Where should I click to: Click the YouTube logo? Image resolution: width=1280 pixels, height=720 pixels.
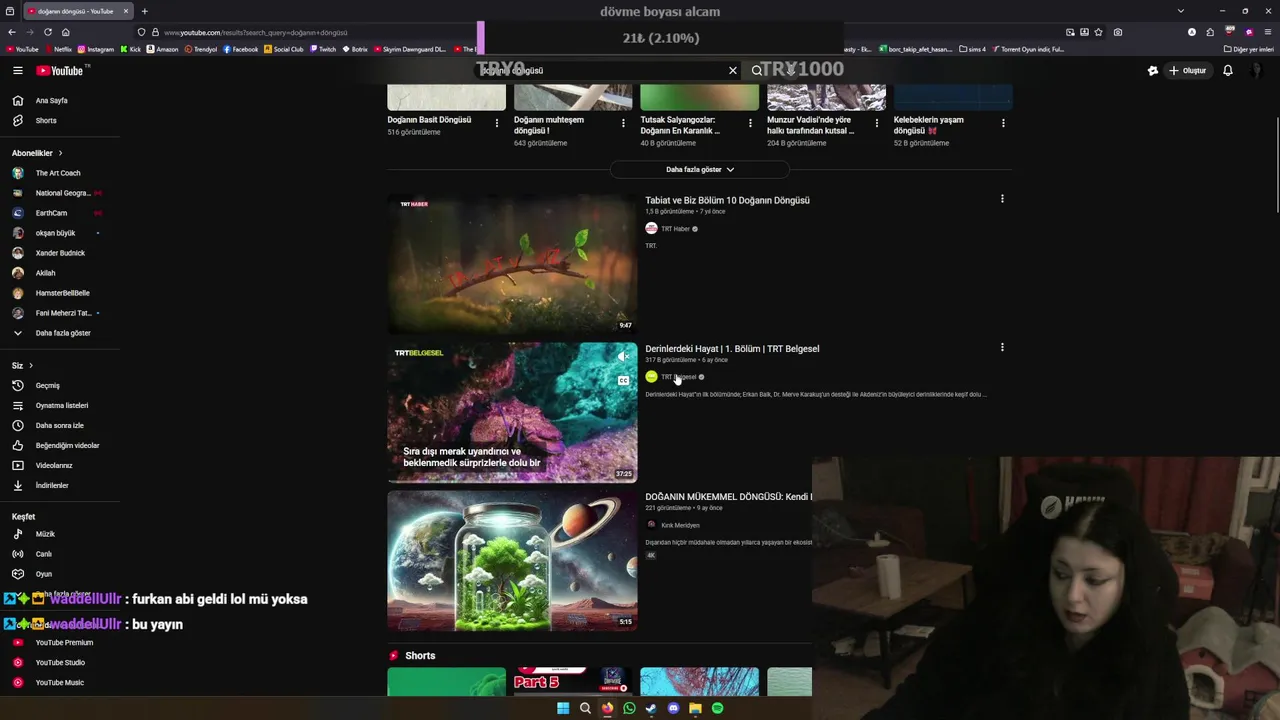click(x=62, y=71)
